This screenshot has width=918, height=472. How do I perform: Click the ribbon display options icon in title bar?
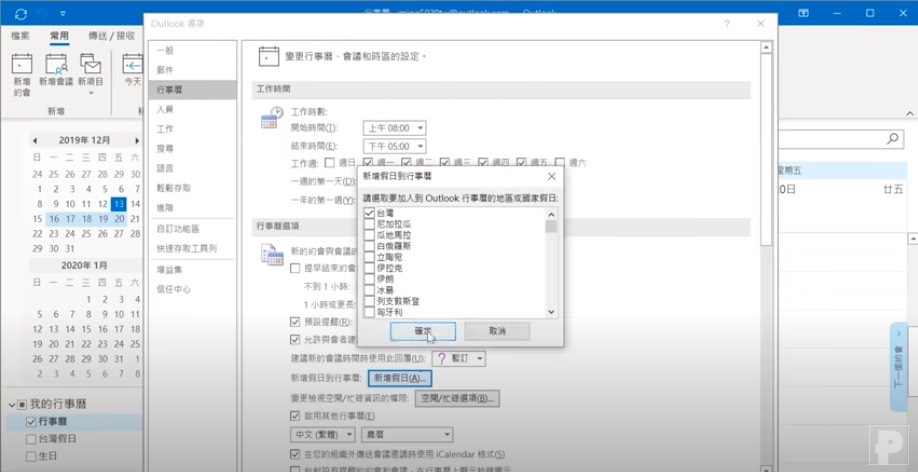pyautogui.click(x=804, y=13)
